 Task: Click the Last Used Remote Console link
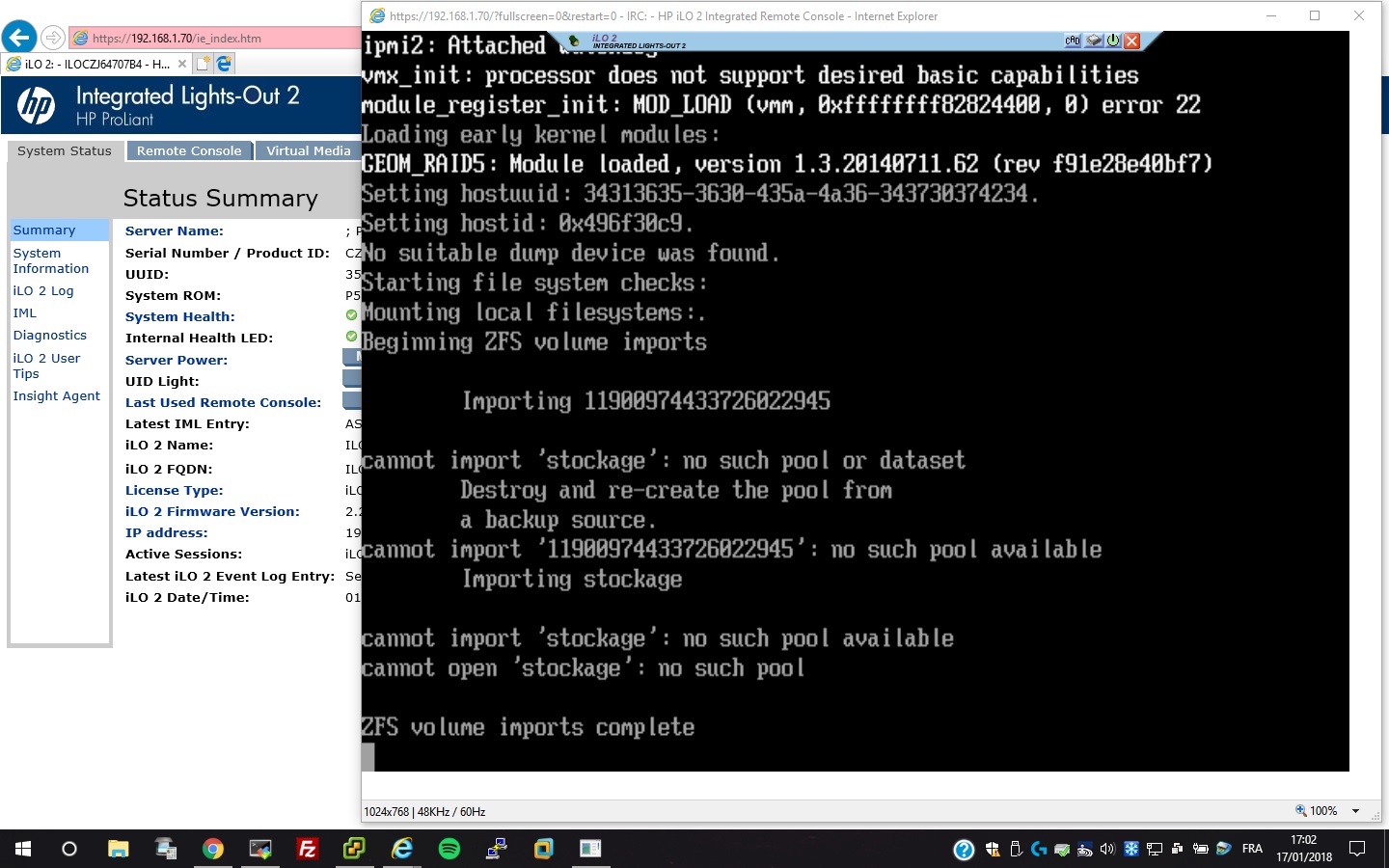(224, 403)
